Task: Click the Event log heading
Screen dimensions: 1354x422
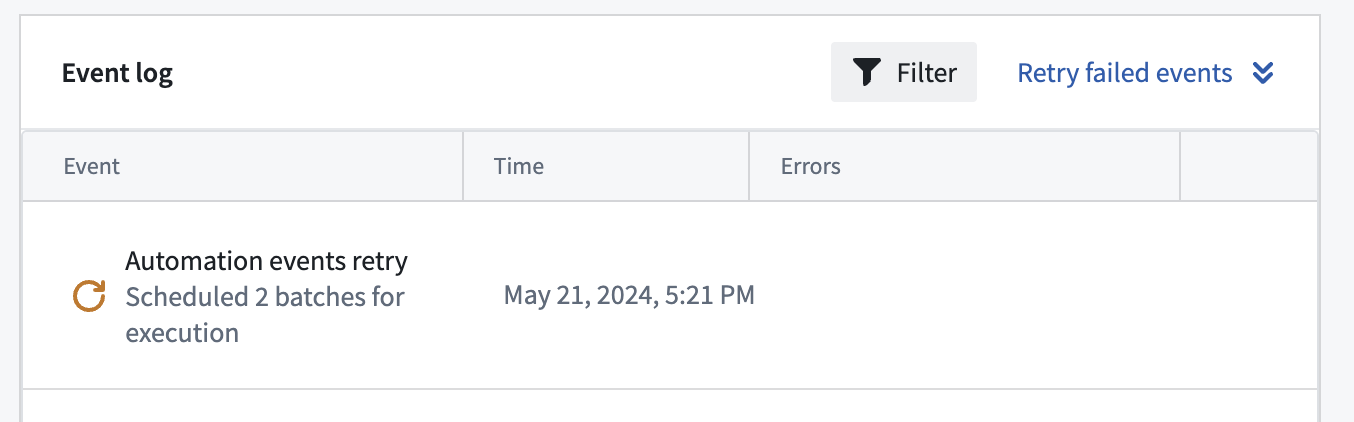Action: [x=117, y=73]
